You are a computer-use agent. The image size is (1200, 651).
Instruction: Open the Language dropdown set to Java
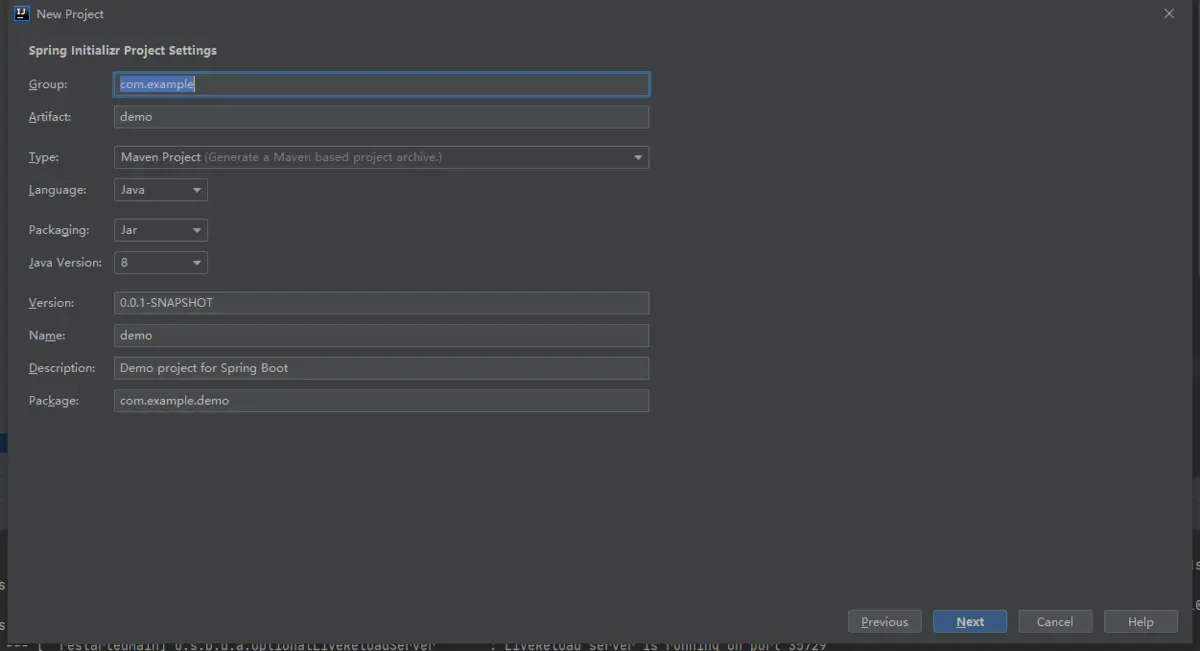pos(161,189)
